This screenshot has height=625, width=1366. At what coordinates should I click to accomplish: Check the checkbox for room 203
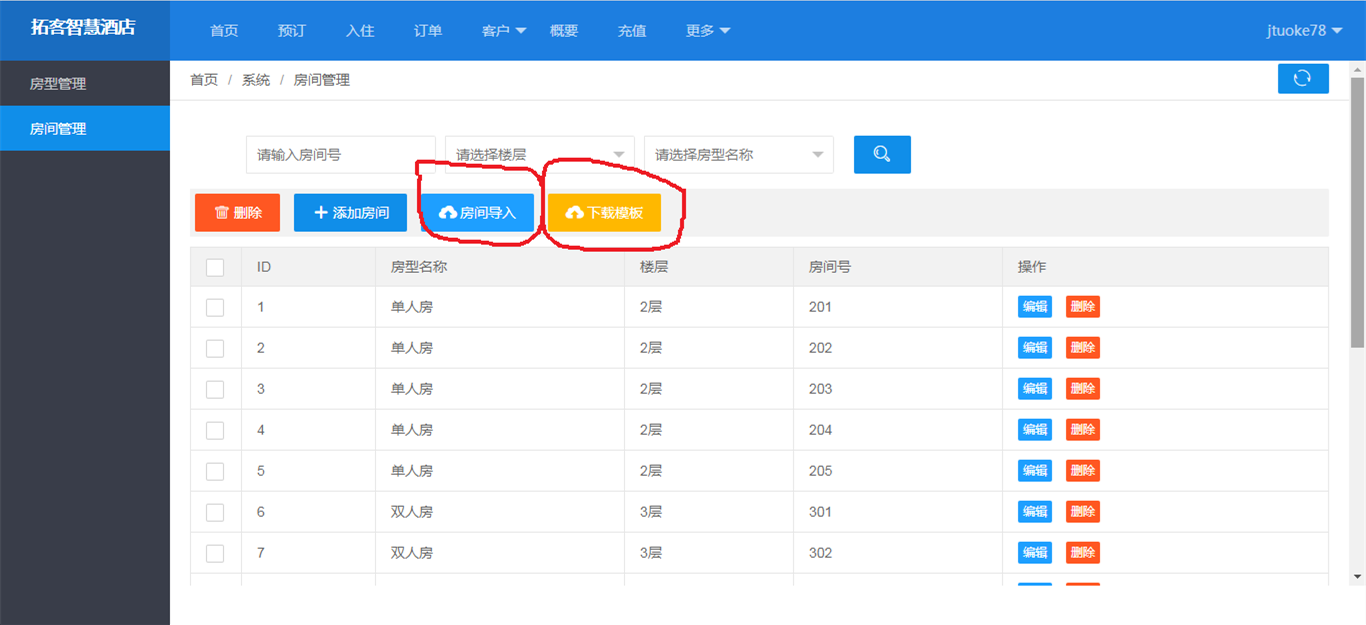[215, 389]
